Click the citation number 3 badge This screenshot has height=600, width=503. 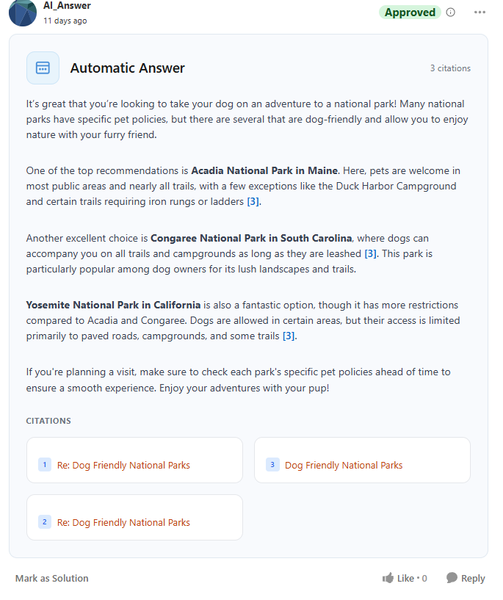[272, 465]
